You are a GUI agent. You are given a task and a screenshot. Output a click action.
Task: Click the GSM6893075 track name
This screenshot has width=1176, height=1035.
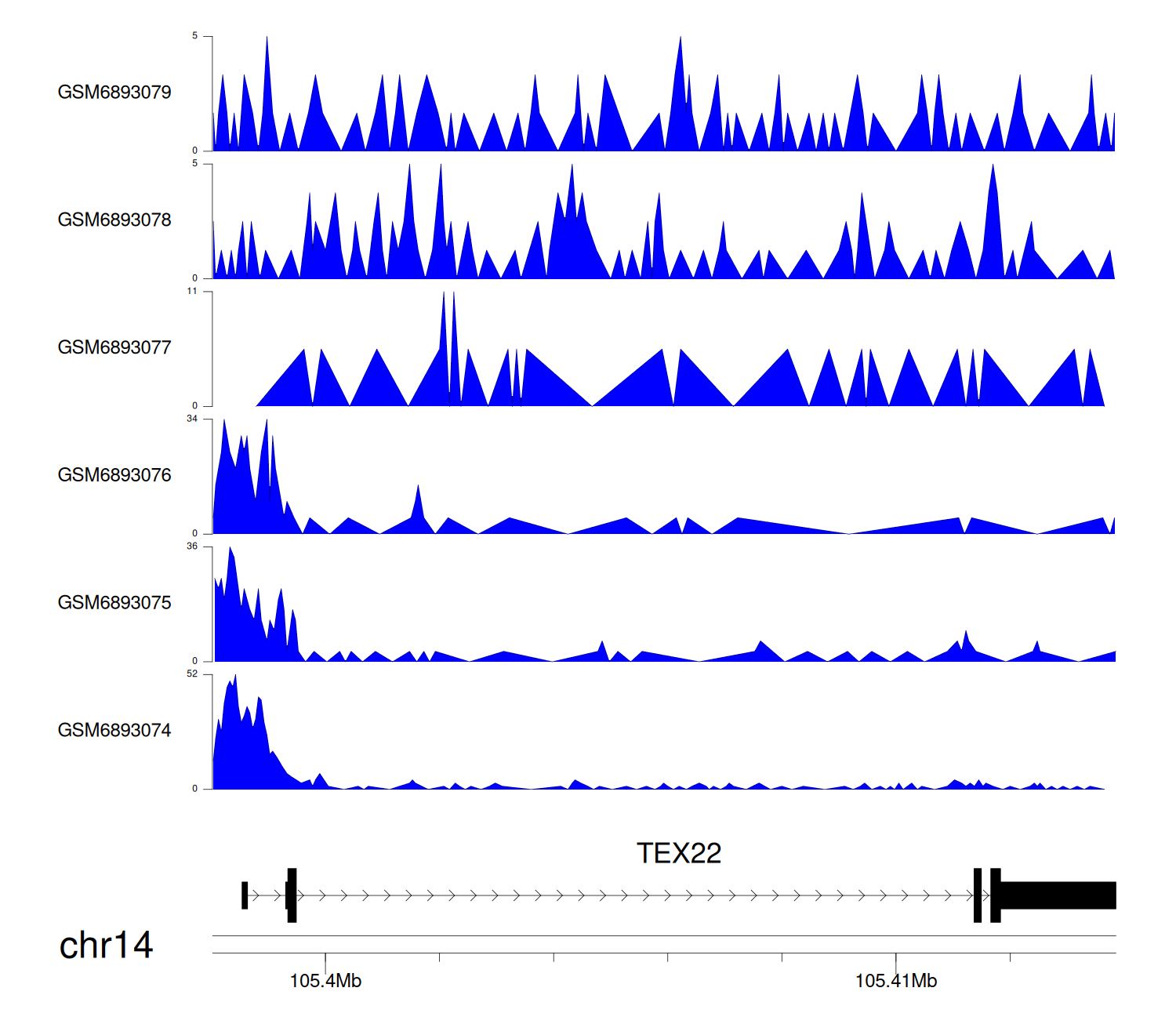[114, 603]
